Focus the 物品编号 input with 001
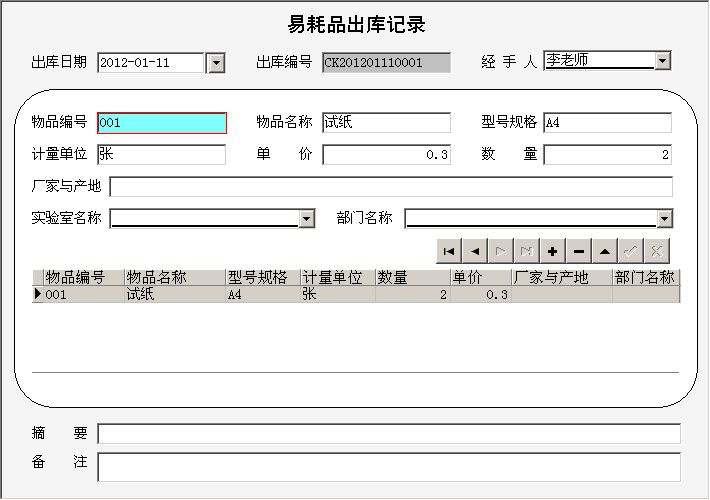The image size is (710, 500). 162,123
